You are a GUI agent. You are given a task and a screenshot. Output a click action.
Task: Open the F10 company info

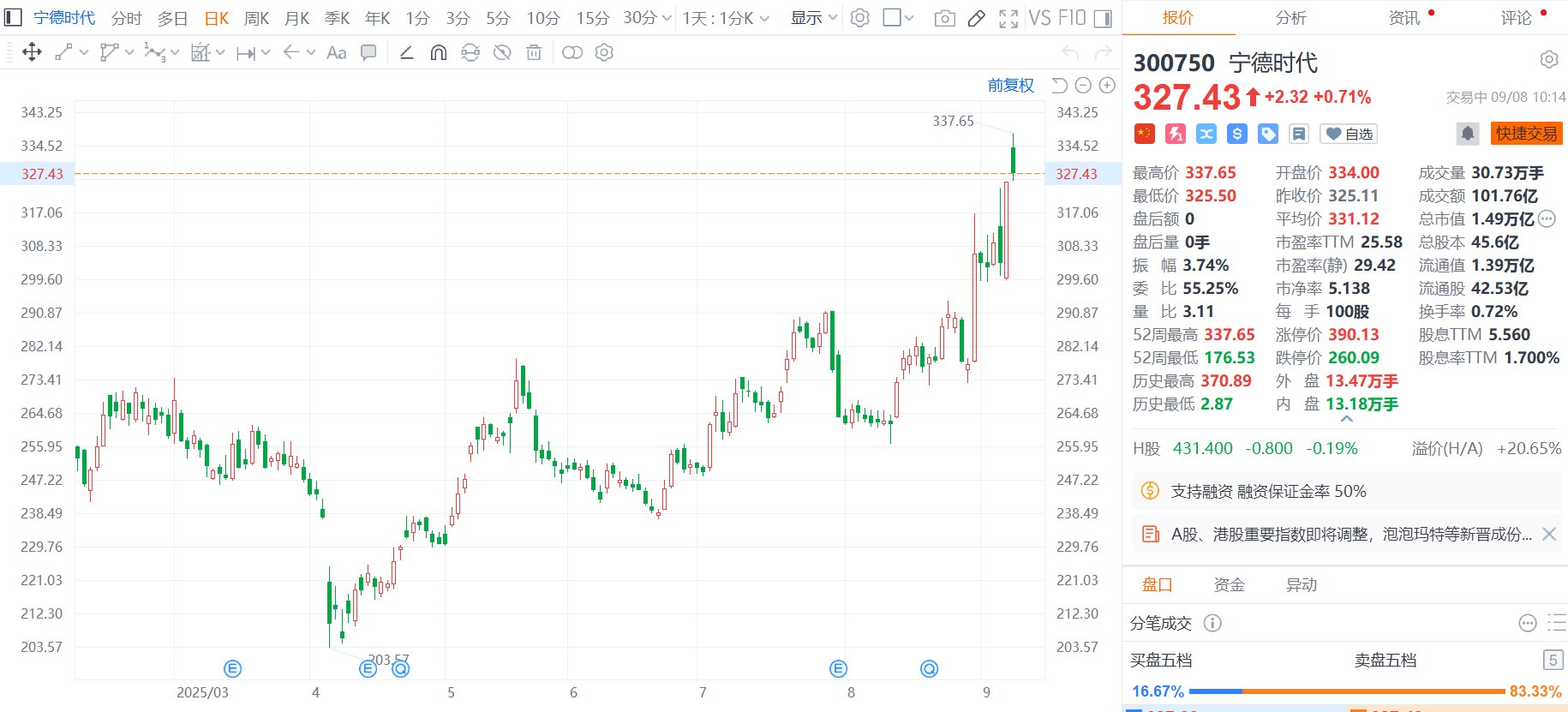click(1072, 18)
